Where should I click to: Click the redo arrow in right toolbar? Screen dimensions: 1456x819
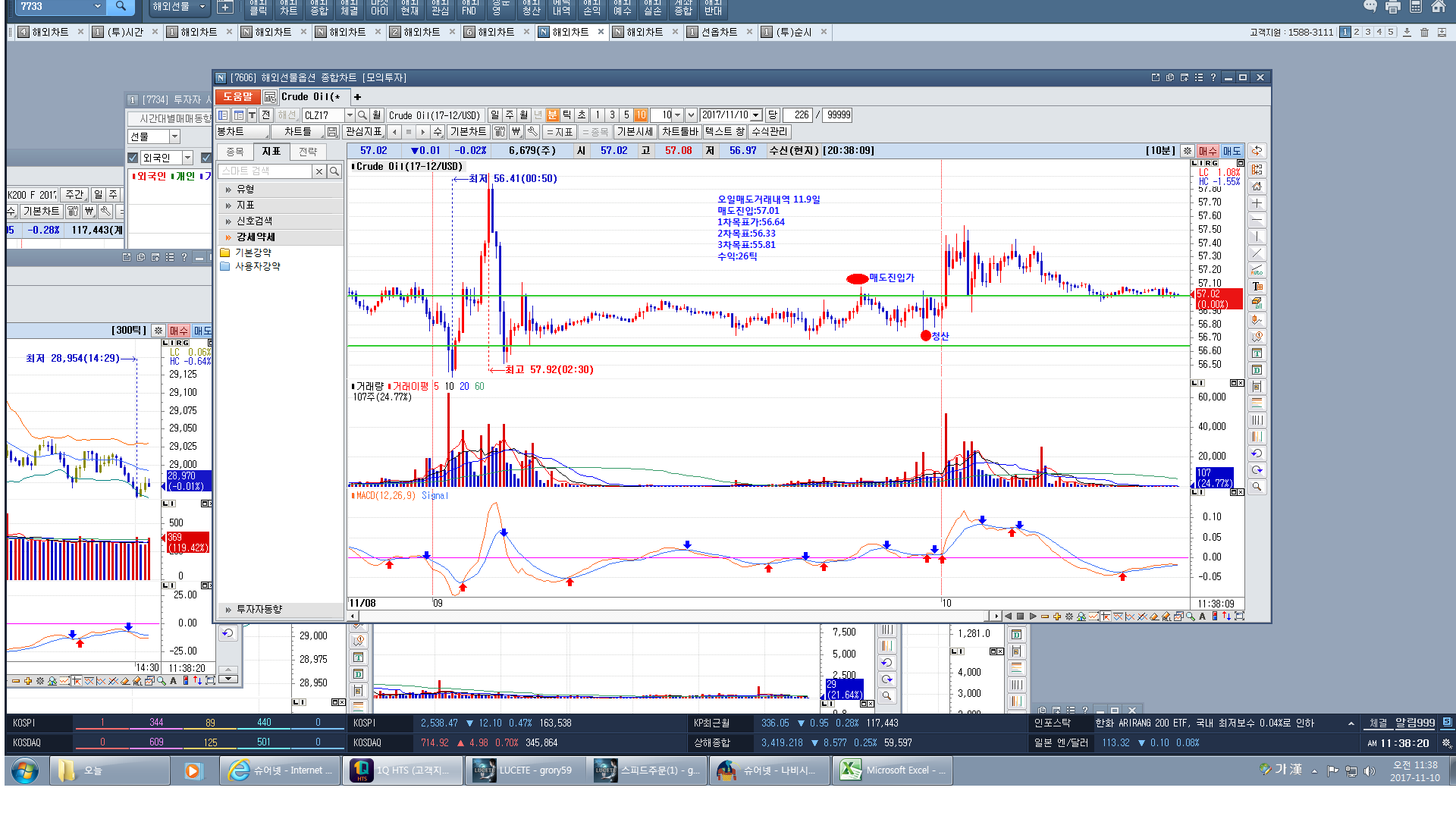1257,470
